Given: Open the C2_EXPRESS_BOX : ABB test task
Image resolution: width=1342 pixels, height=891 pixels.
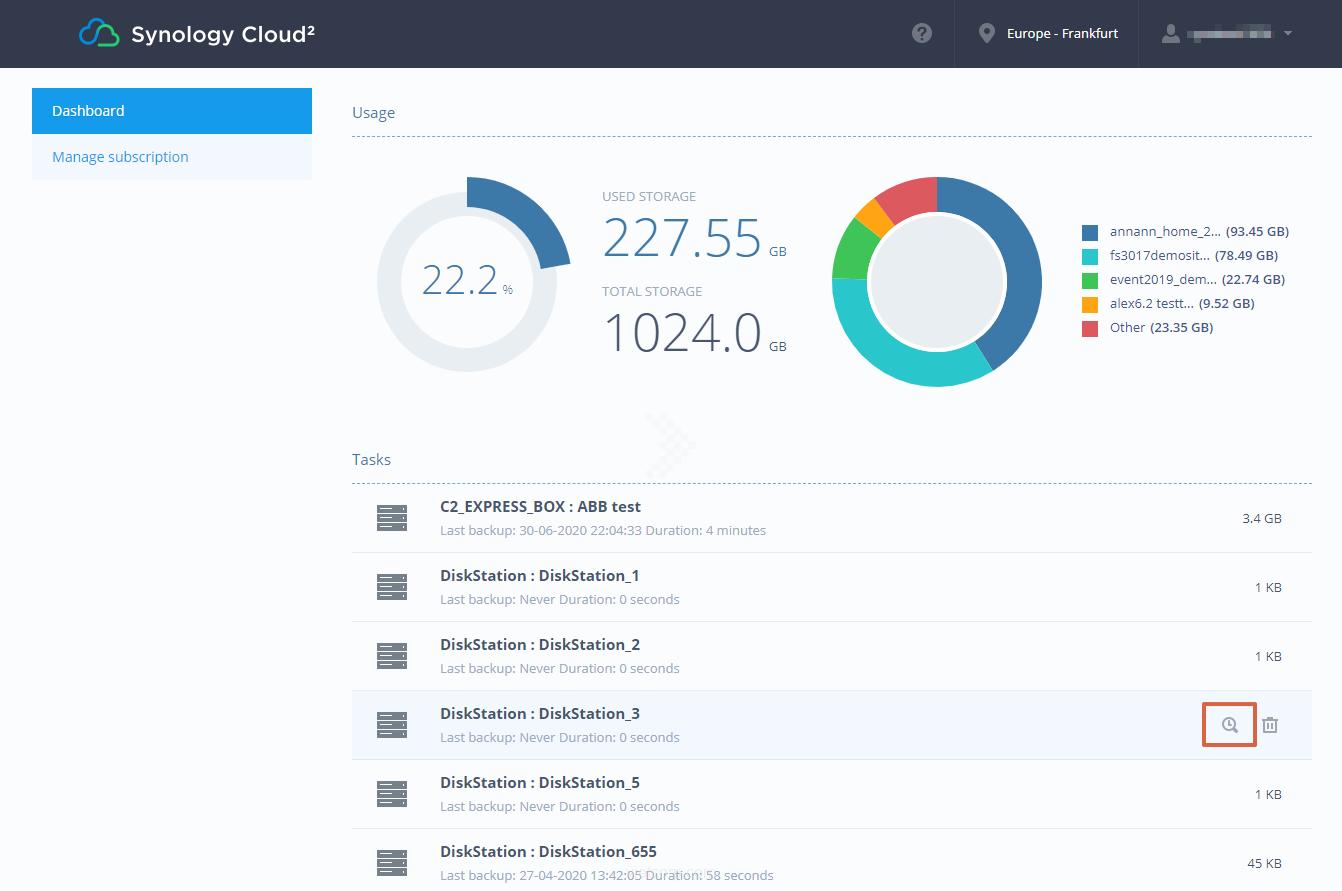Looking at the screenshot, I should 540,507.
